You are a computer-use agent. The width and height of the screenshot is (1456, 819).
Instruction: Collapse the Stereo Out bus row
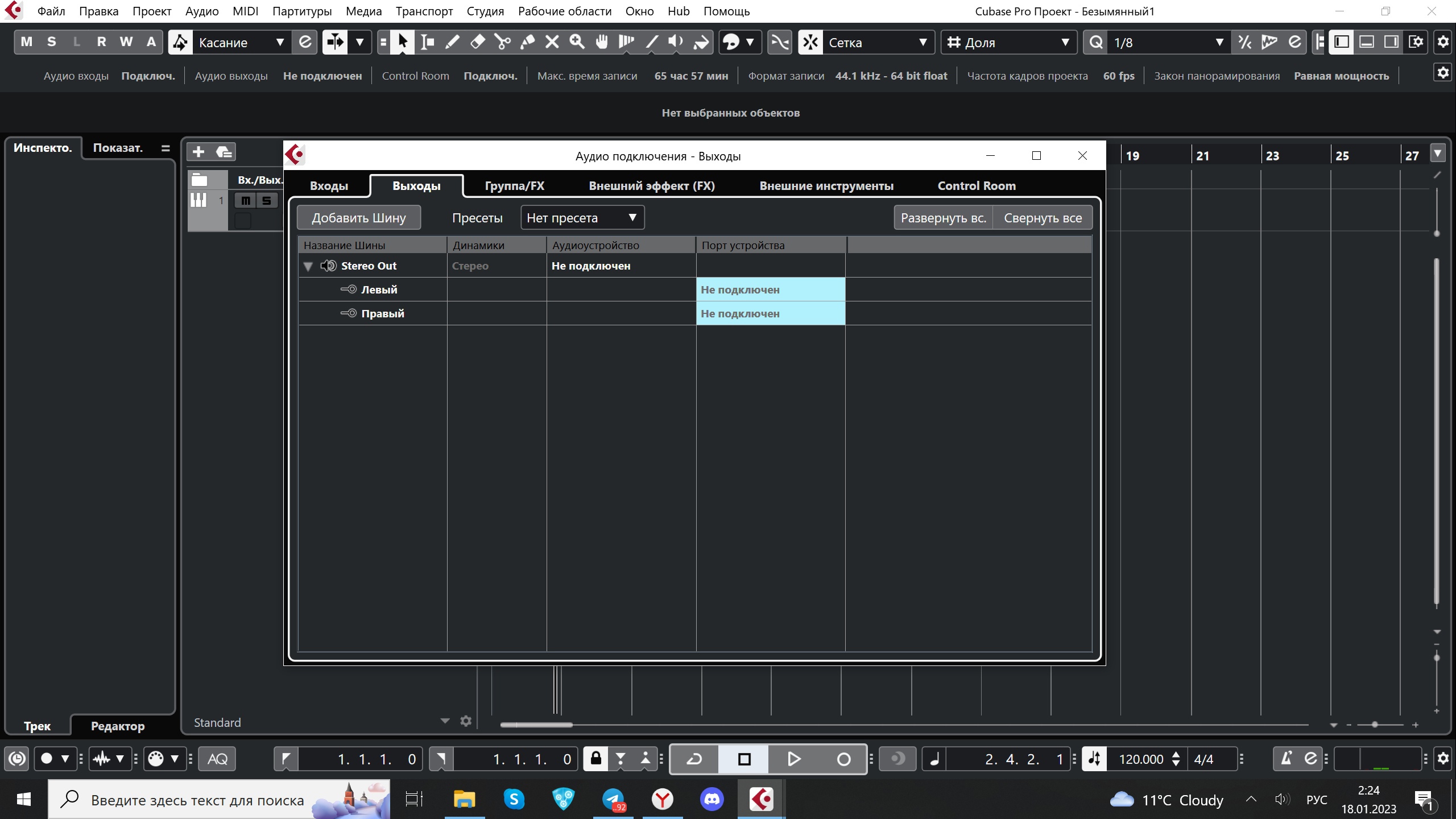pyautogui.click(x=308, y=266)
